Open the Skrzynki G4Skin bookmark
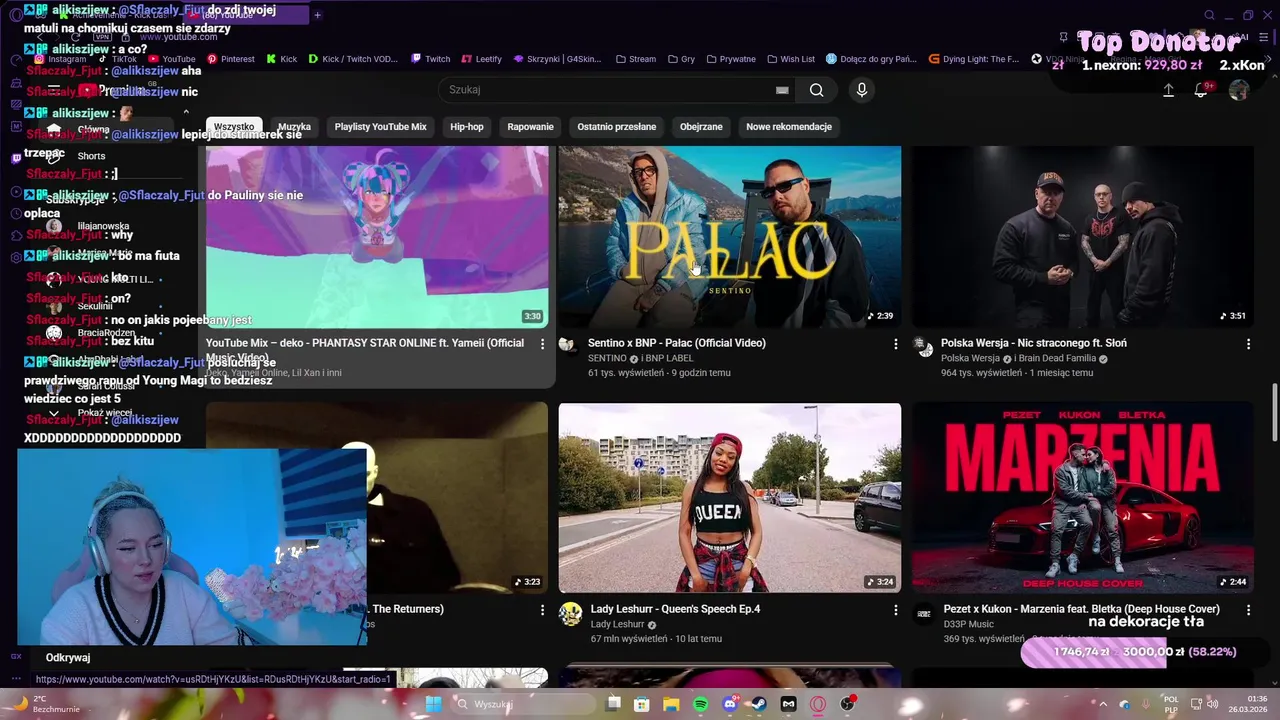The height and width of the screenshot is (720, 1280). pos(557,59)
